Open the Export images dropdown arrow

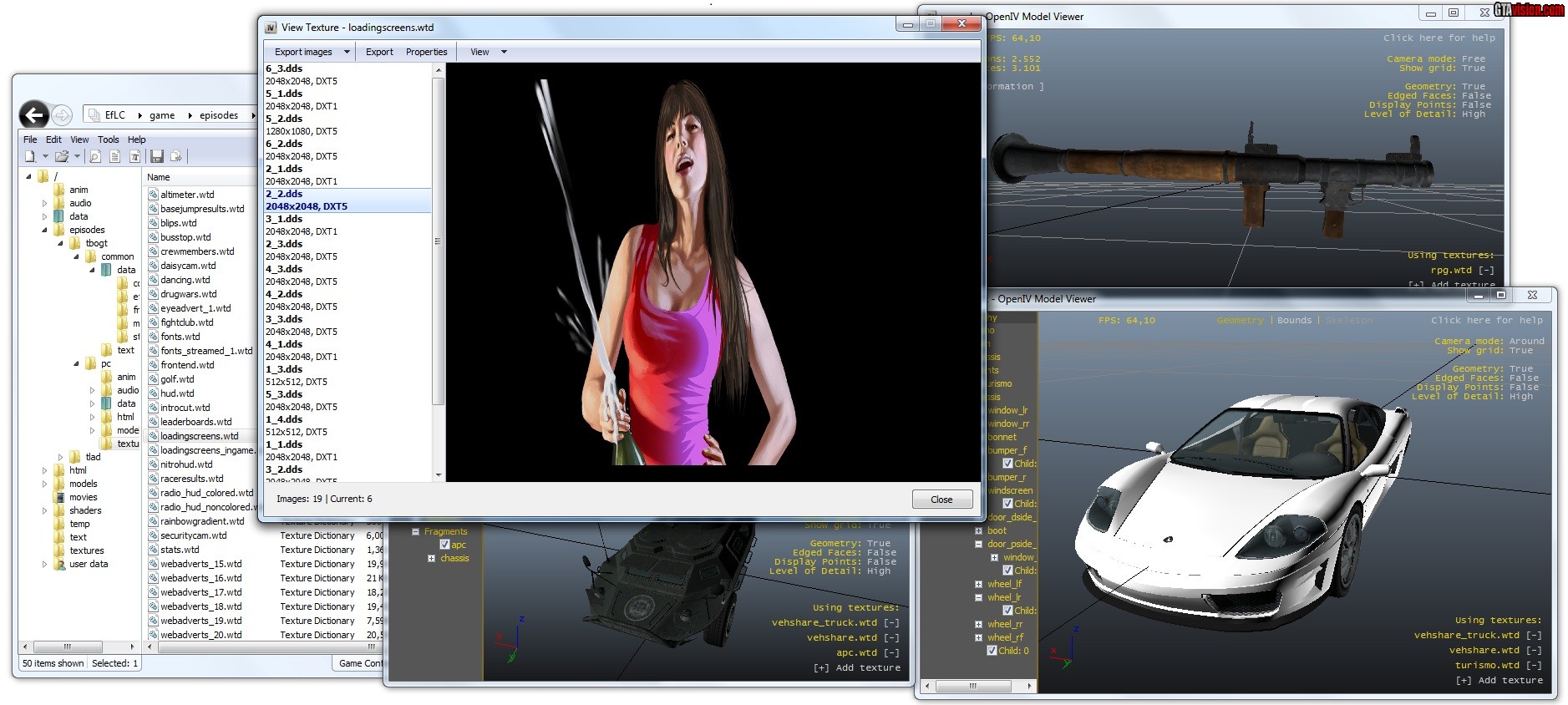click(x=347, y=52)
